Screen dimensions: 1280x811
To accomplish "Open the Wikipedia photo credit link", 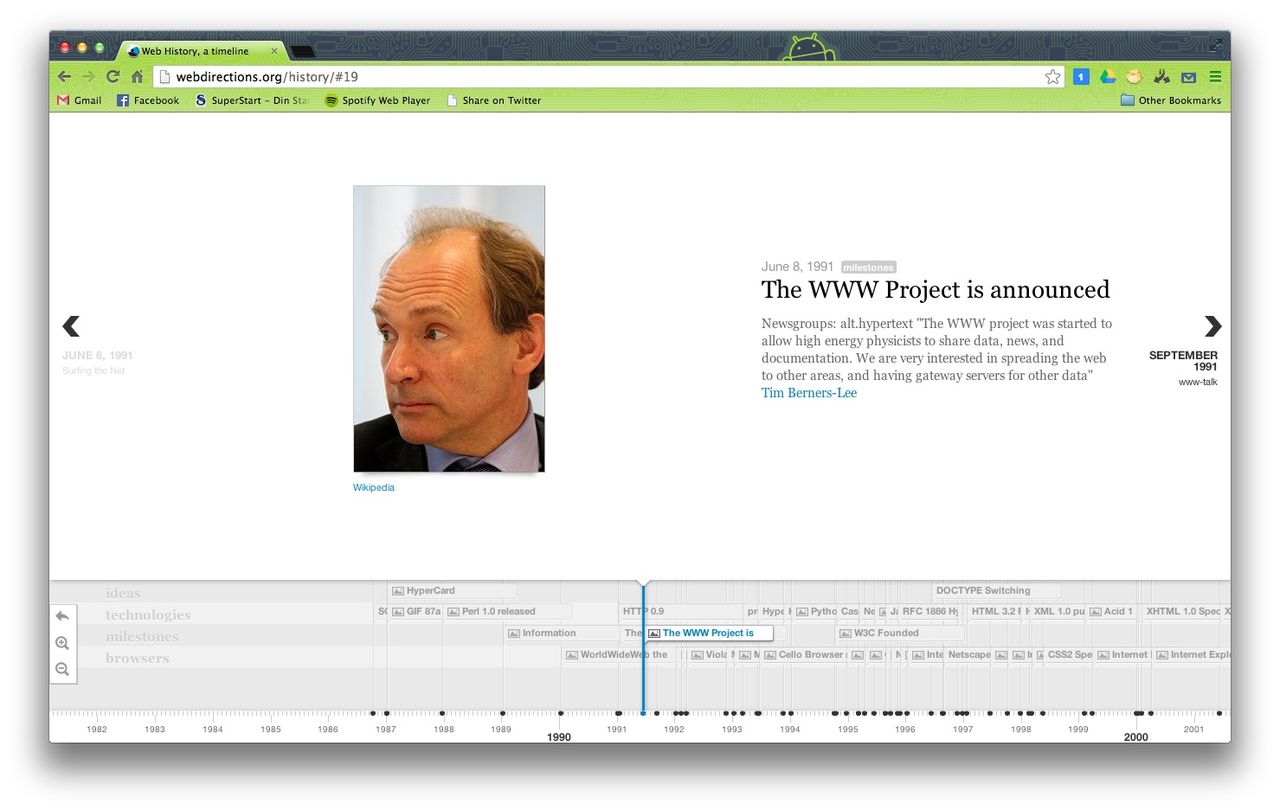I will (373, 488).
